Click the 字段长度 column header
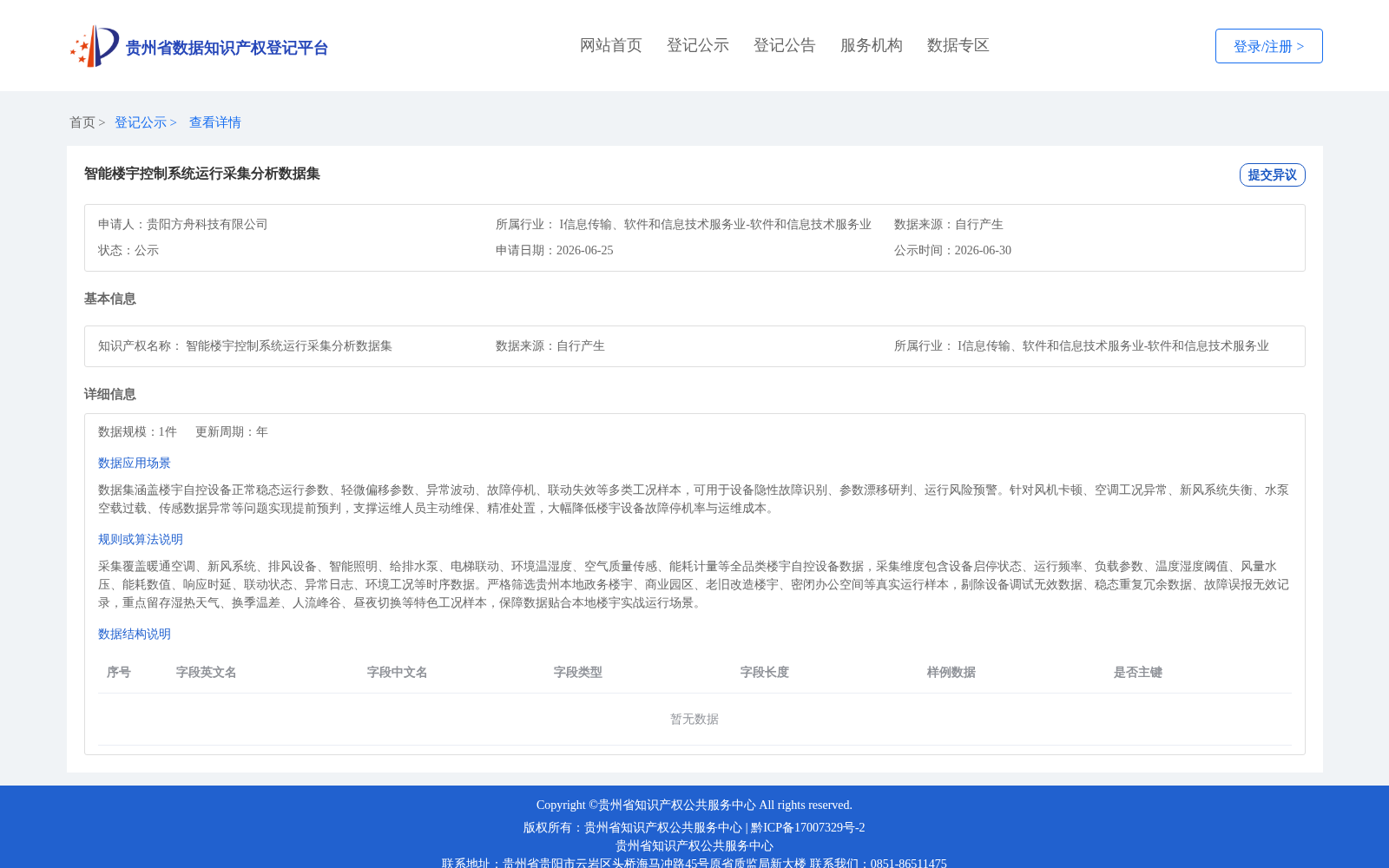The image size is (1389, 868). click(x=765, y=672)
